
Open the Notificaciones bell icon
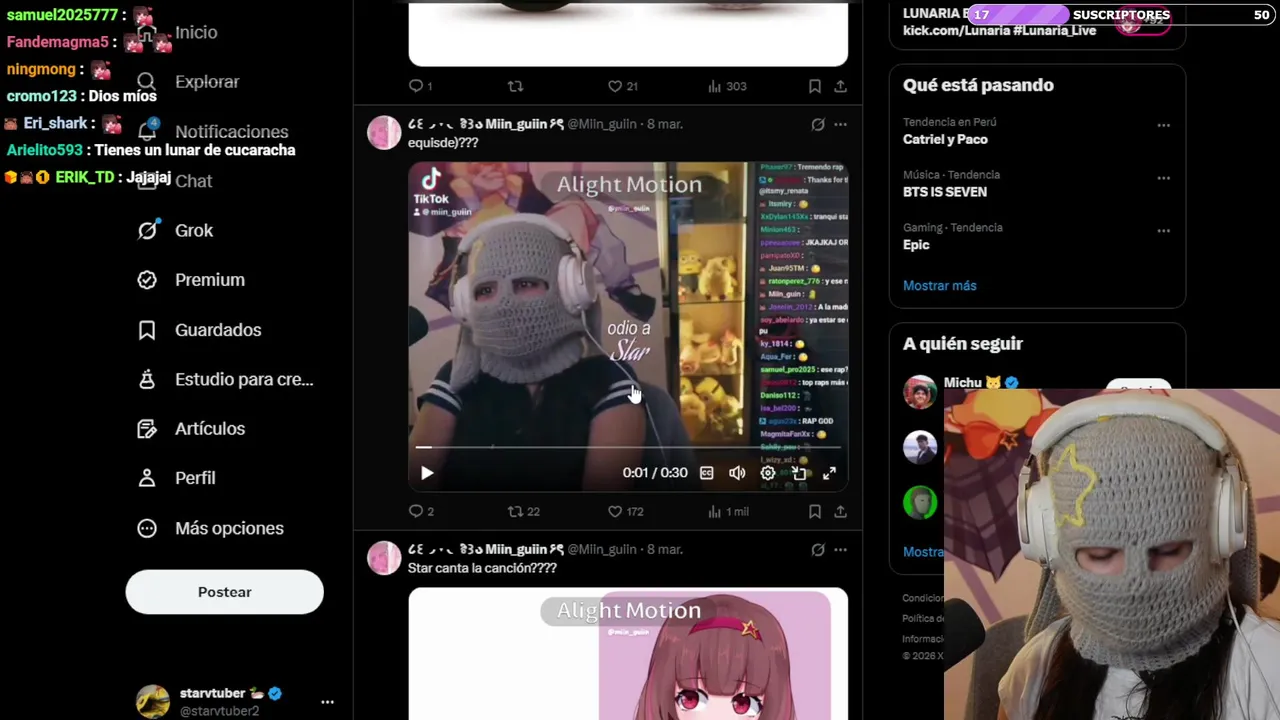pos(147,131)
